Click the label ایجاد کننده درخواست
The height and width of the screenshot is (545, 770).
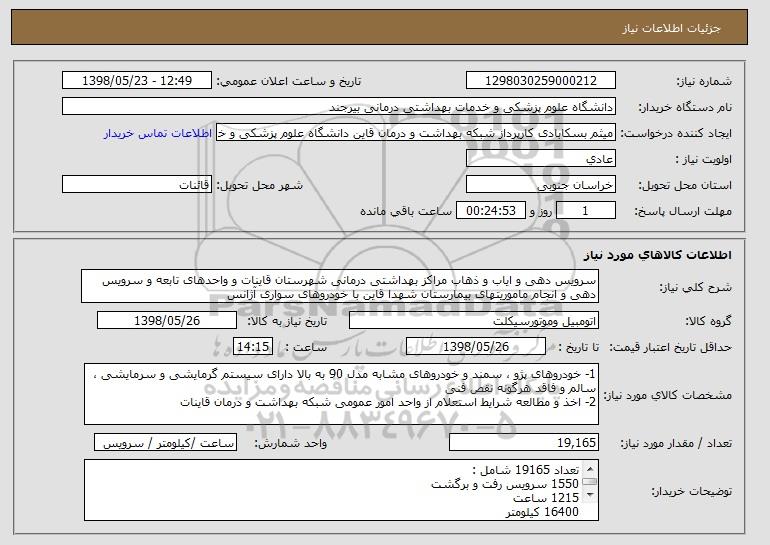(676, 133)
